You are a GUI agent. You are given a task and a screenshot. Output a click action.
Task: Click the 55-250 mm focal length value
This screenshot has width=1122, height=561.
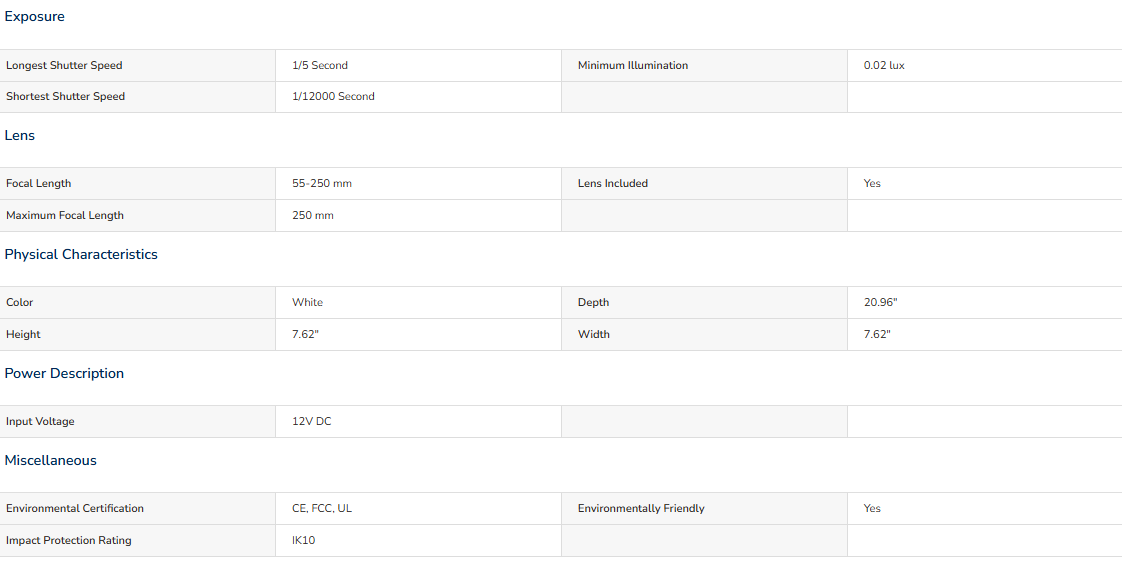pyautogui.click(x=322, y=184)
